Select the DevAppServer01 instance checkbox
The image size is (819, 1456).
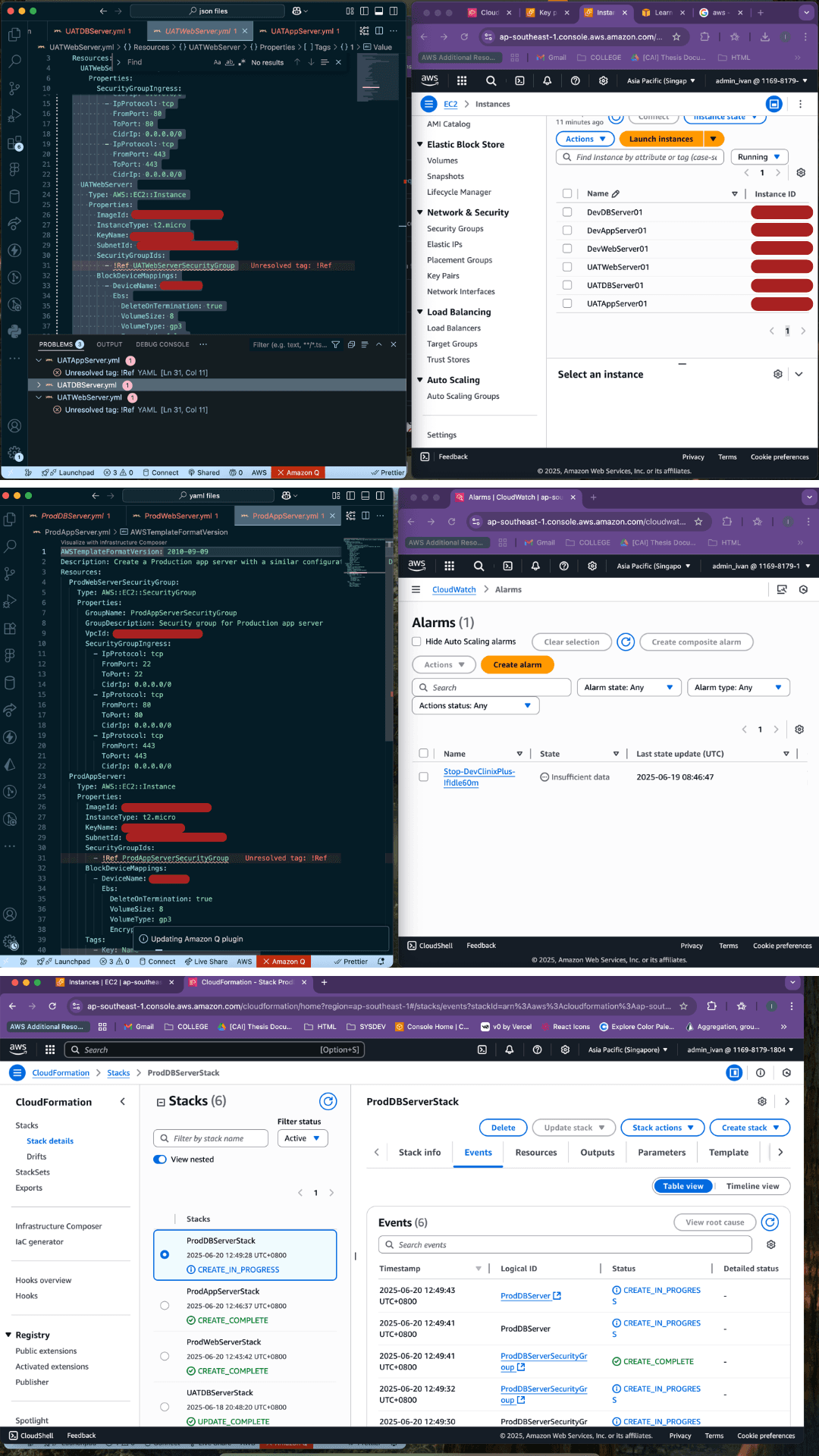tap(567, 231)
